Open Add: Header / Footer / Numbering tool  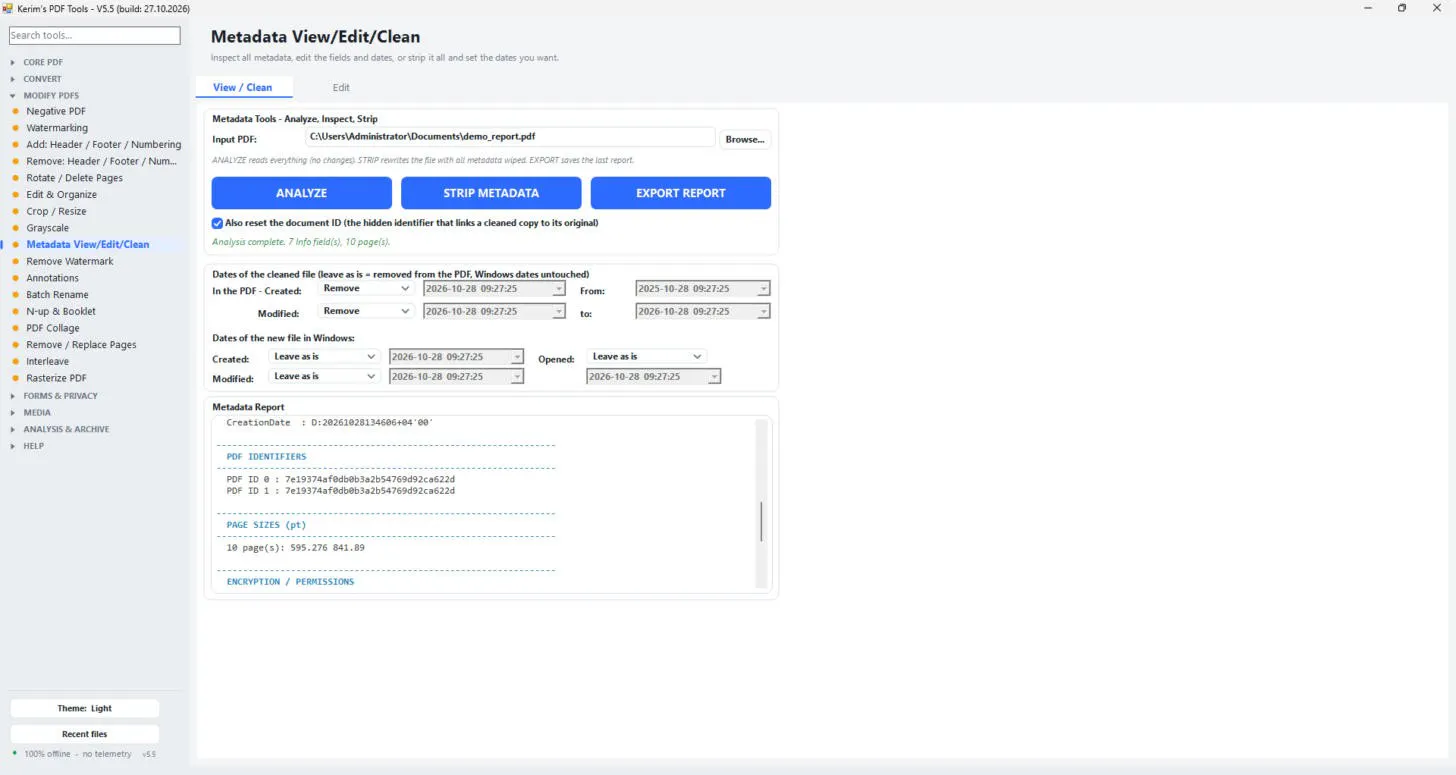point(103,145)
